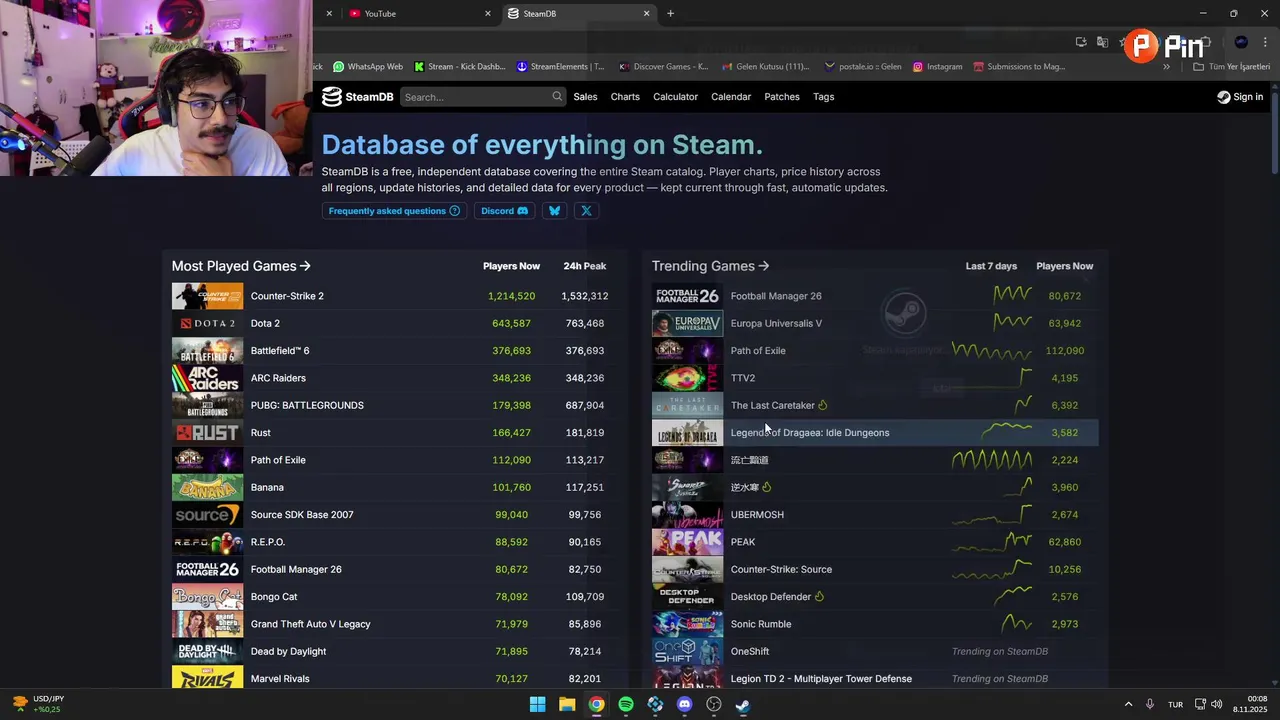Open the Most Played Games heading link
Screen dimensions: 1280x720
coord(241,266)
